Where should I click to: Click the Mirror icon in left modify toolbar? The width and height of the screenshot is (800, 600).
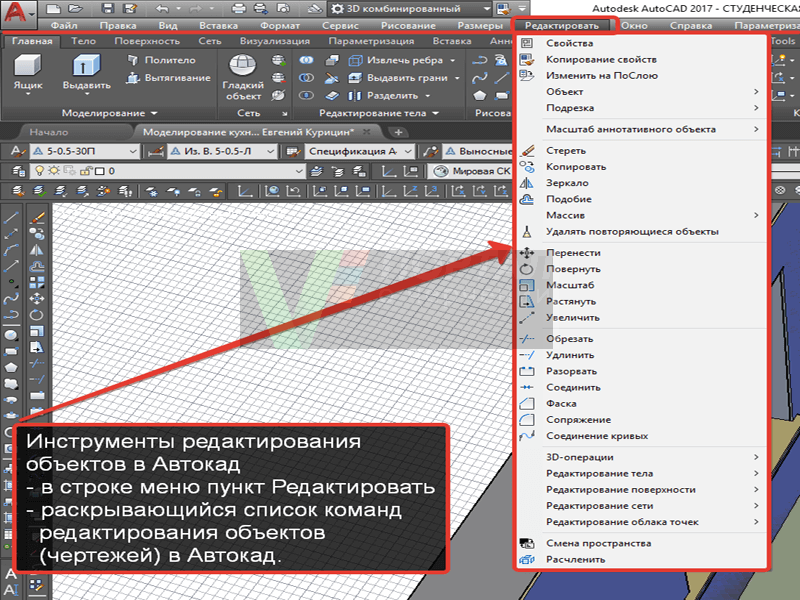(37, 250)
